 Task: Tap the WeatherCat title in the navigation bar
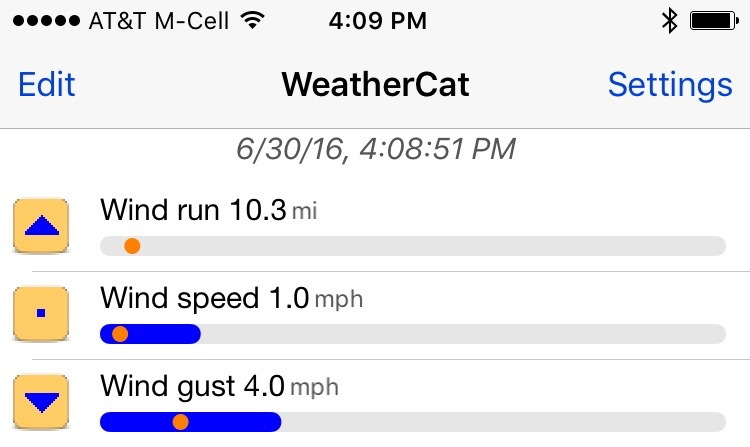375,85
